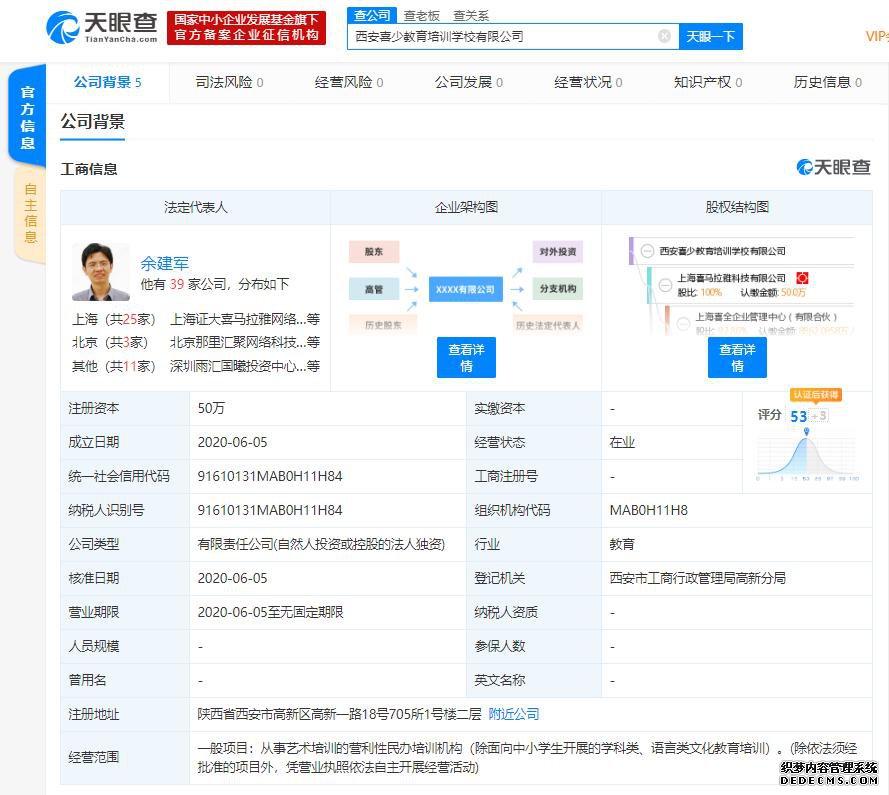Click the 营业期限 value

point(270,612)
